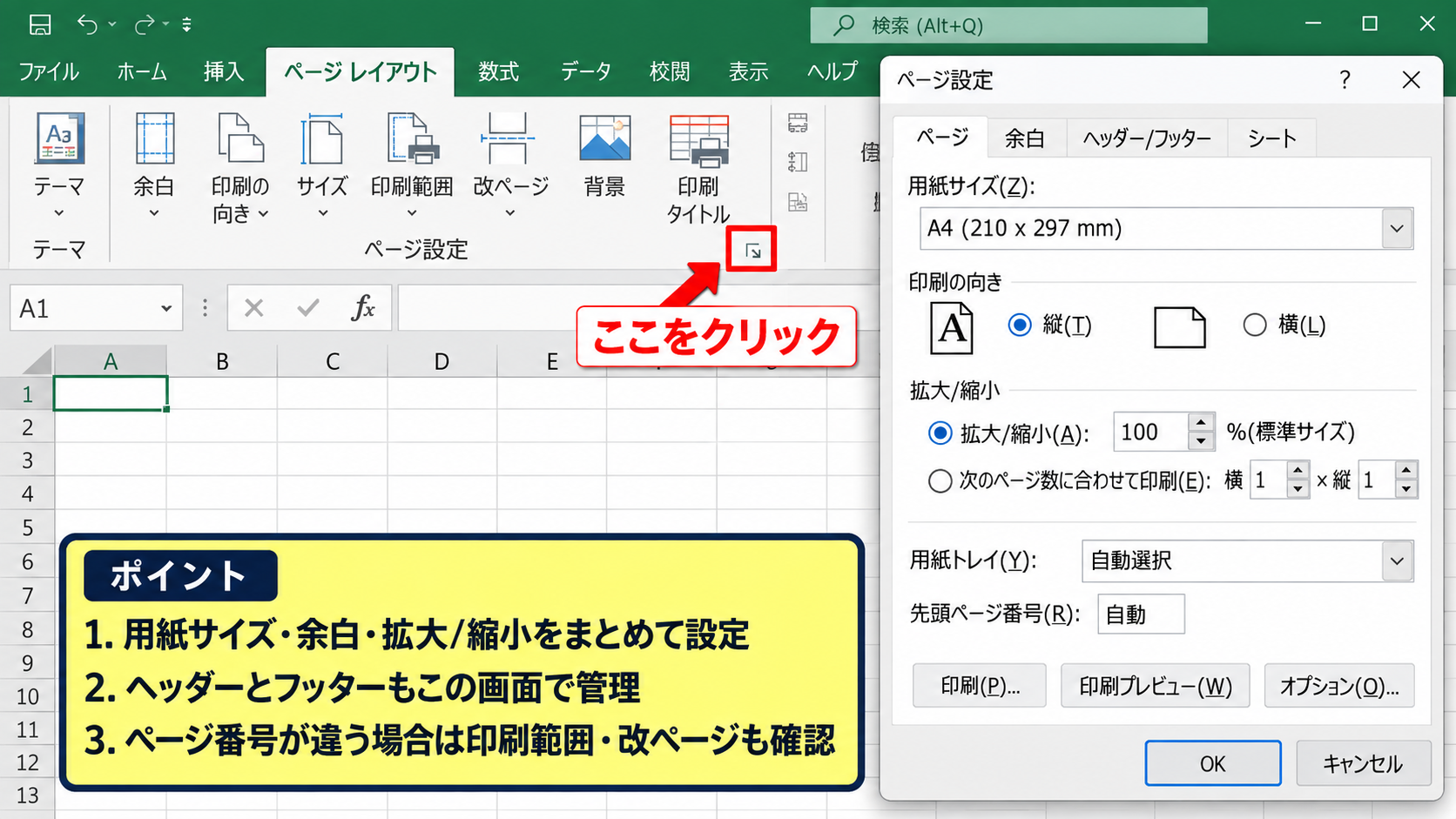Viewport: 1456px width, 819px height.
Task: Click the select-all corner triangle
Action: (x=37, y=361)
